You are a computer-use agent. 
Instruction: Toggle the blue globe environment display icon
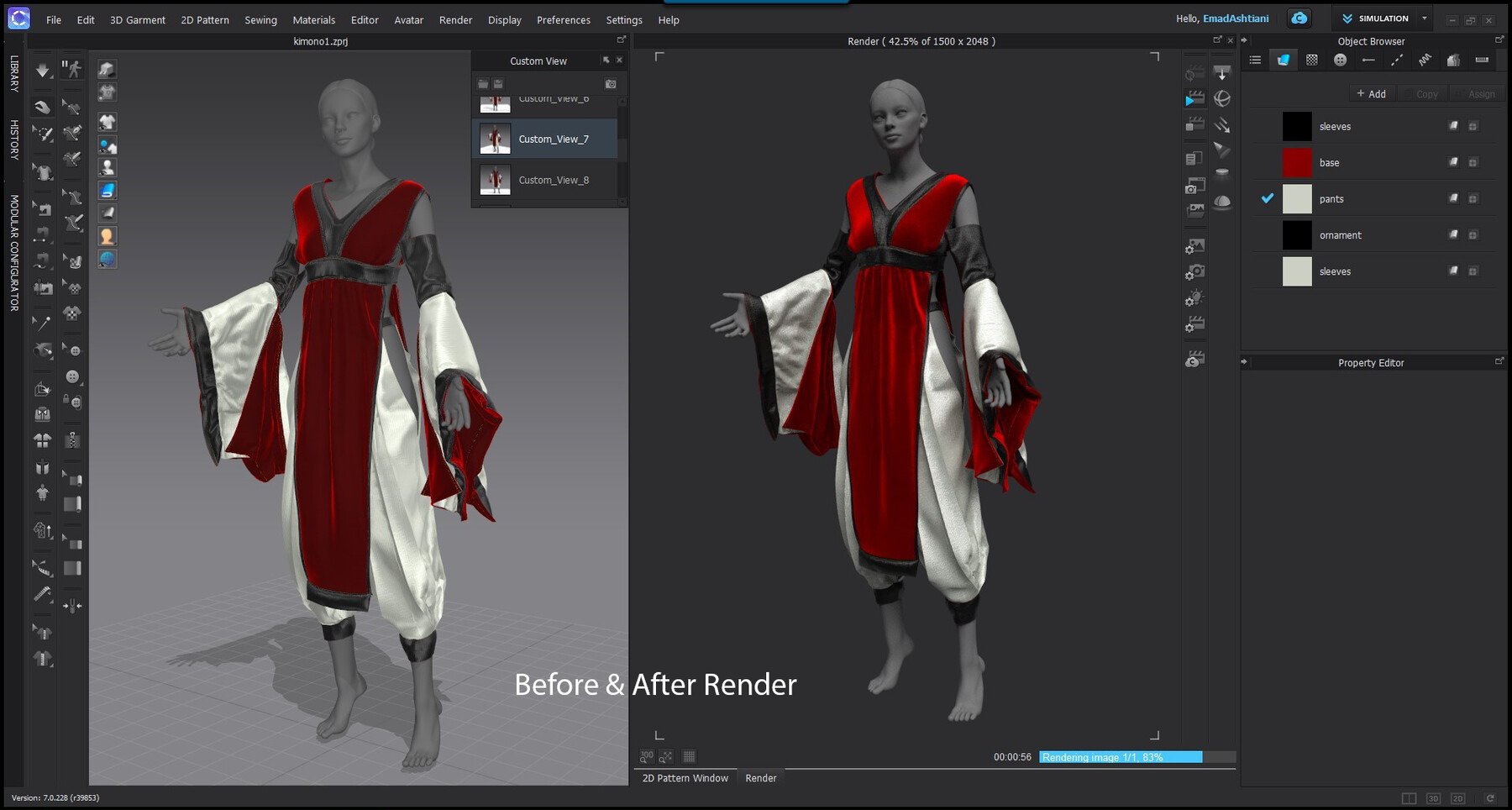point(107,259)
